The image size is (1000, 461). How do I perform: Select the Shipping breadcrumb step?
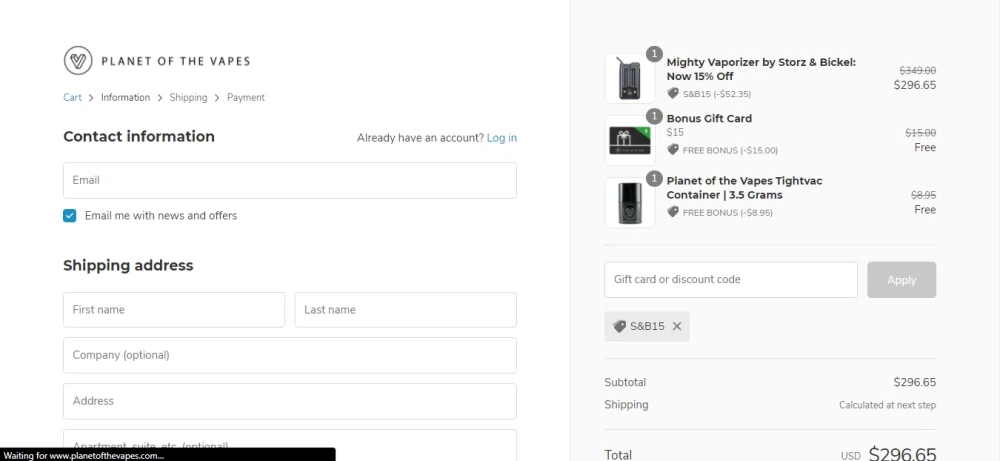[188, 98]
